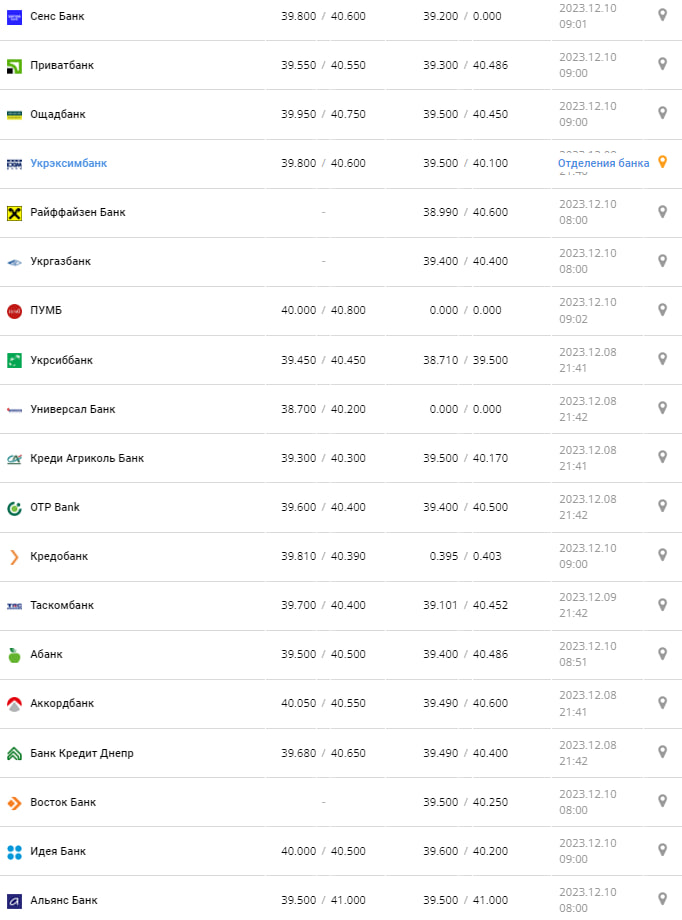Select the Банк Кредит Днепр name
This screenshot has height=920, width=682.
[82, 753]
